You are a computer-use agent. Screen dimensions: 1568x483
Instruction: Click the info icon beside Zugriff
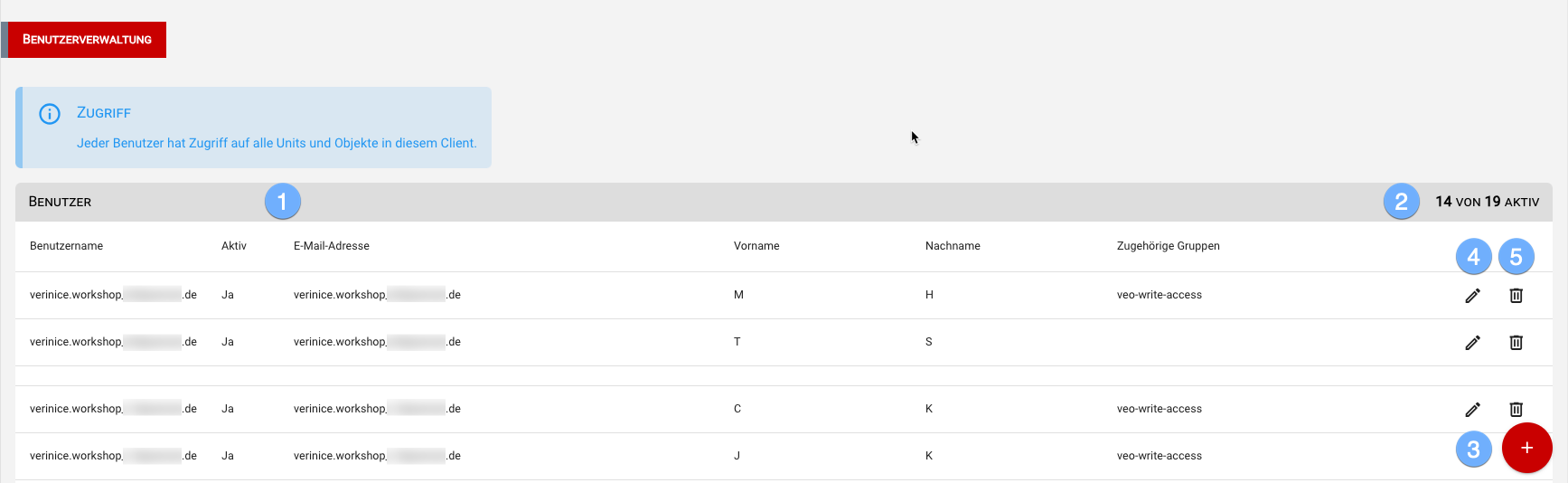(50, 114)
